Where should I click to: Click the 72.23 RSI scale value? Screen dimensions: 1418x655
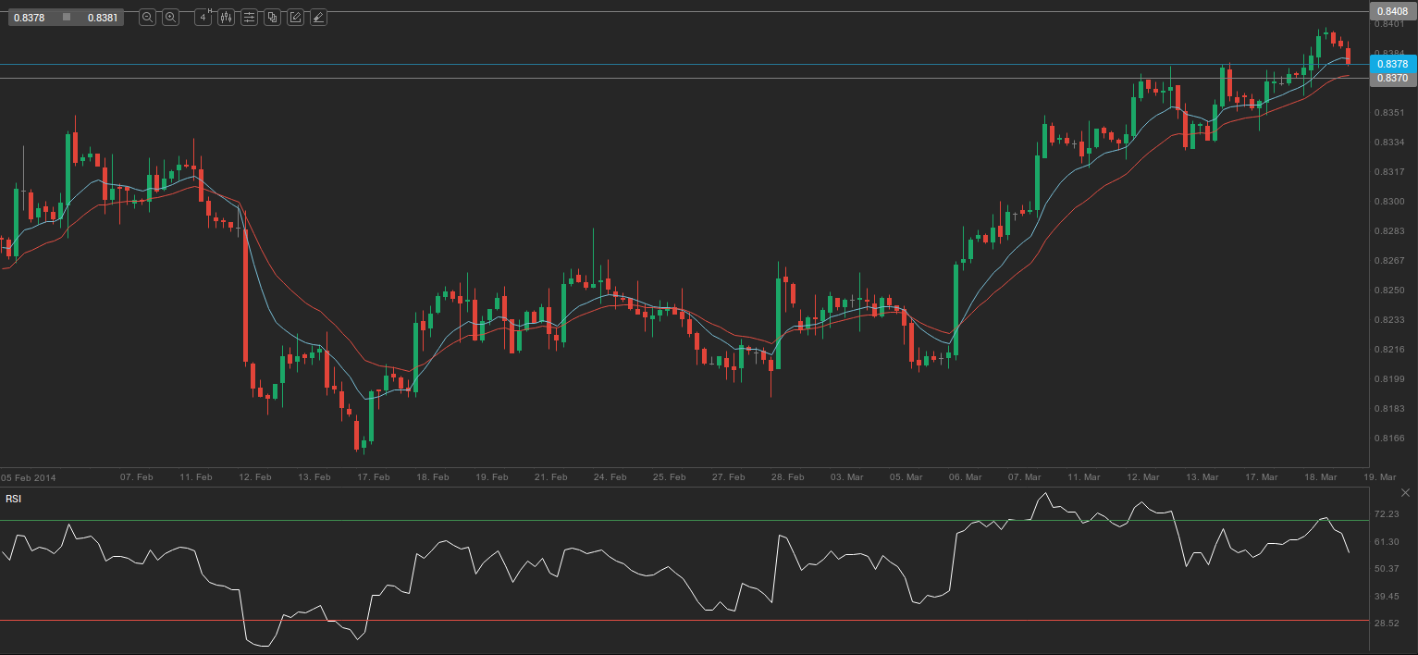coord(1387,514)
